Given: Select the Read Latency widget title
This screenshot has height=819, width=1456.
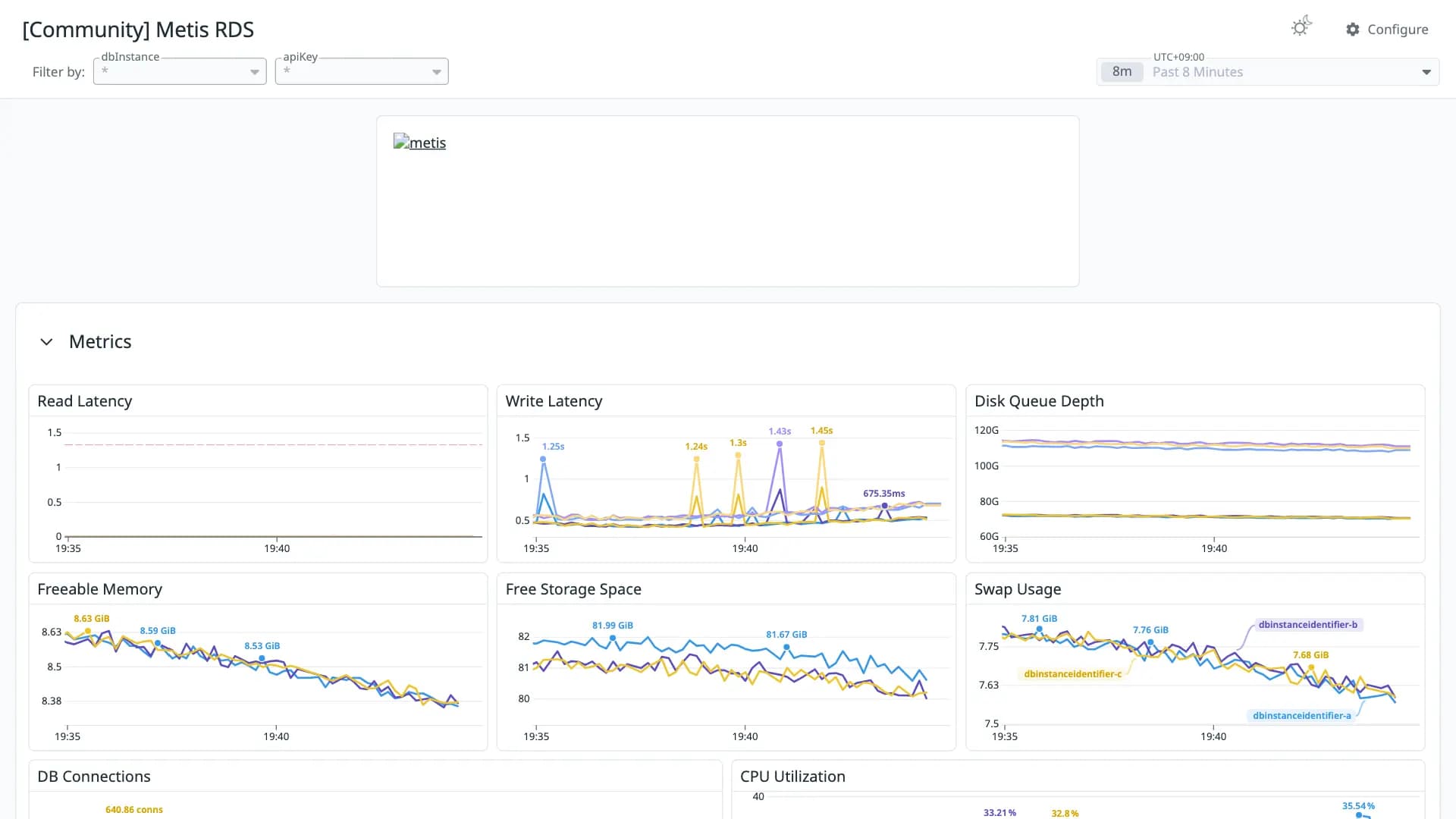Looking at the screenshot, I should (x=85, y=401).
